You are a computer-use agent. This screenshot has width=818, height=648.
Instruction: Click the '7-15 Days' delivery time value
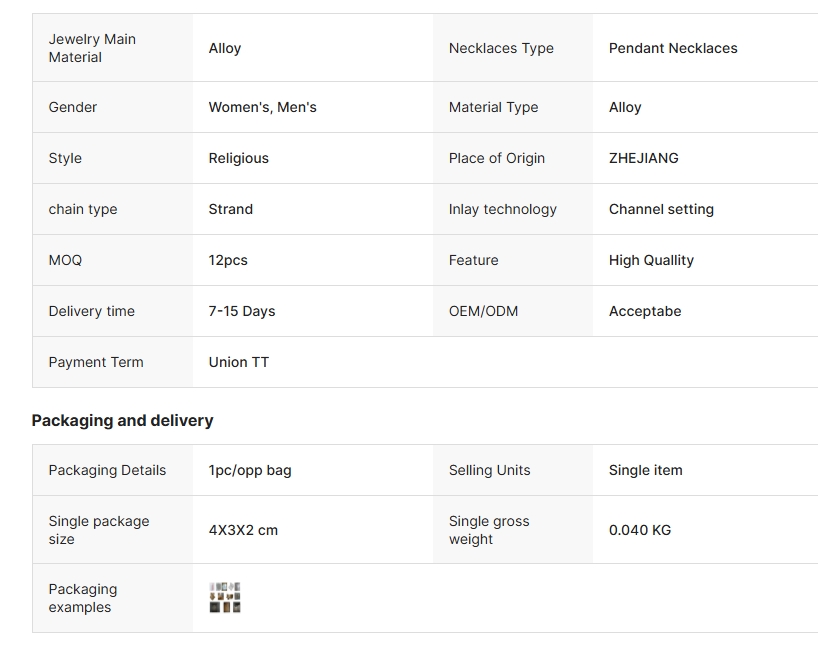click(241, 311)
